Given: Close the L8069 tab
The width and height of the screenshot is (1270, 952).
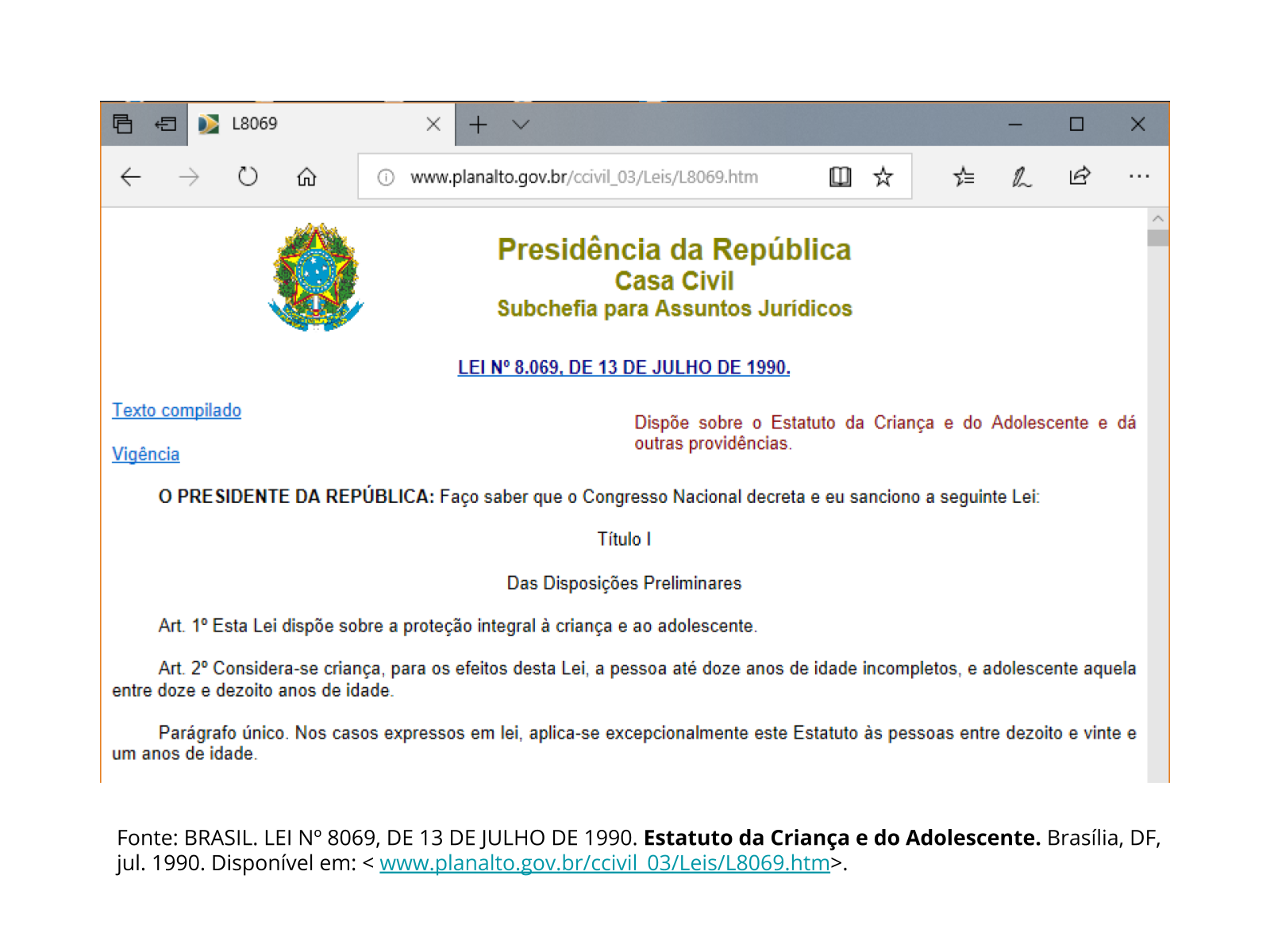Looking at the screenshot, I should pyautogui.click(x=433, y=125).
